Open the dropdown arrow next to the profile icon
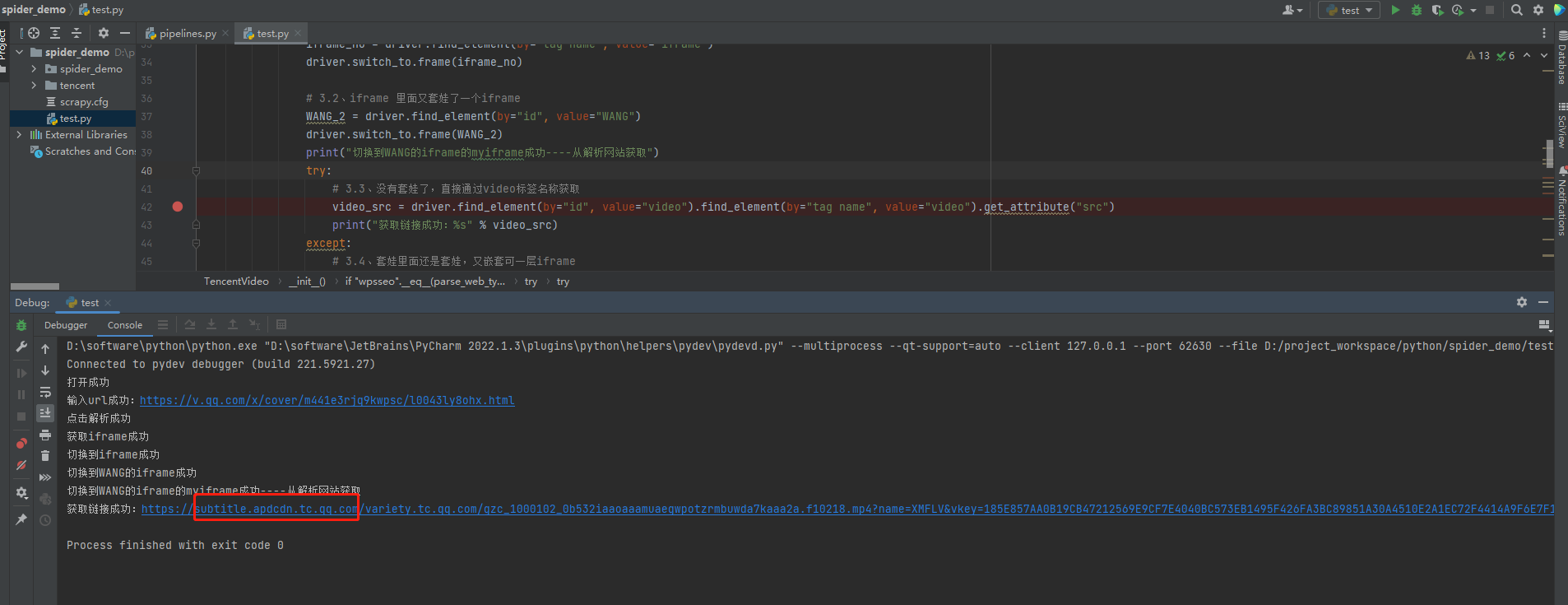The image size is (1568, 605). click(1473, 11)
